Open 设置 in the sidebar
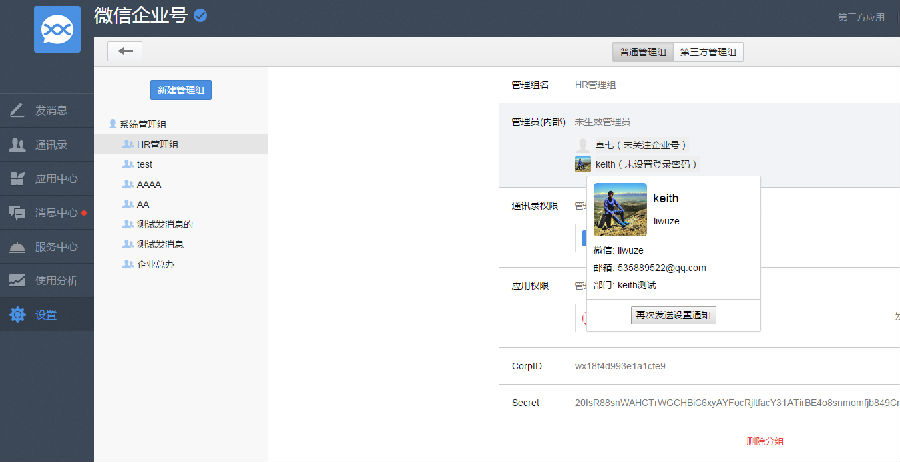The height and width of the screenshot is (462, 900). [46, 315]
